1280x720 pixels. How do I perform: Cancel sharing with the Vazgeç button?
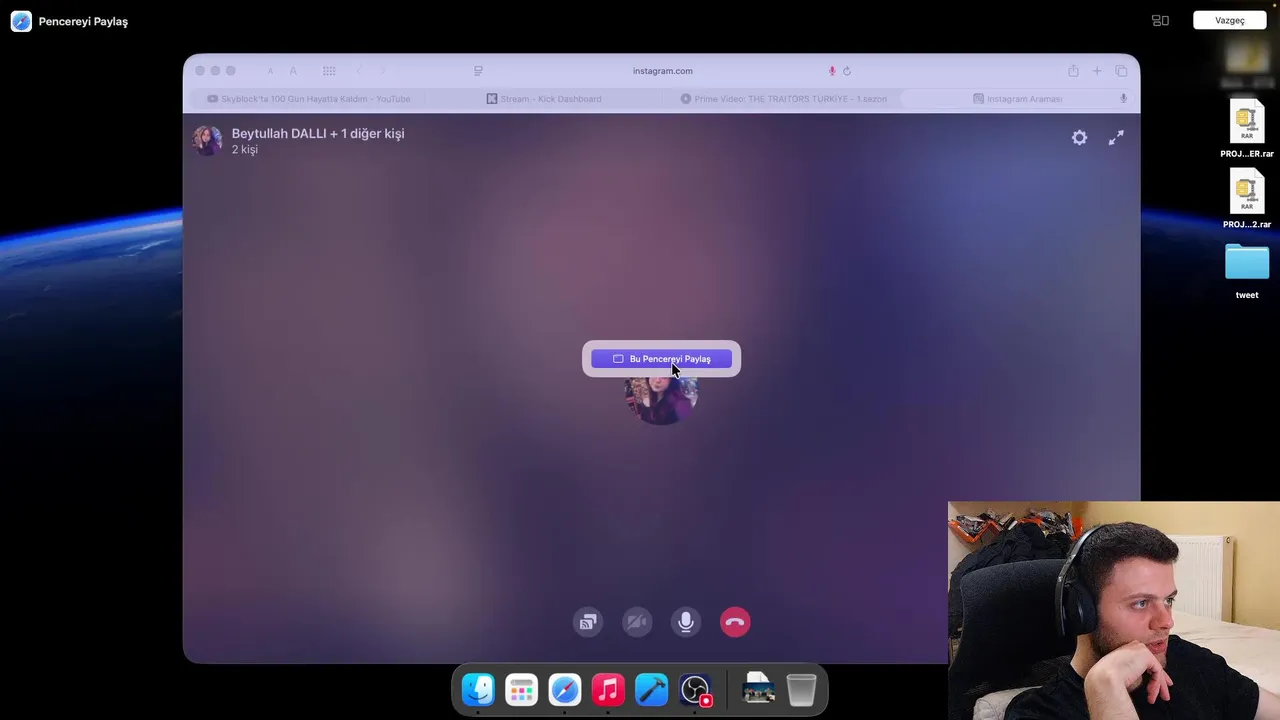1229,20
